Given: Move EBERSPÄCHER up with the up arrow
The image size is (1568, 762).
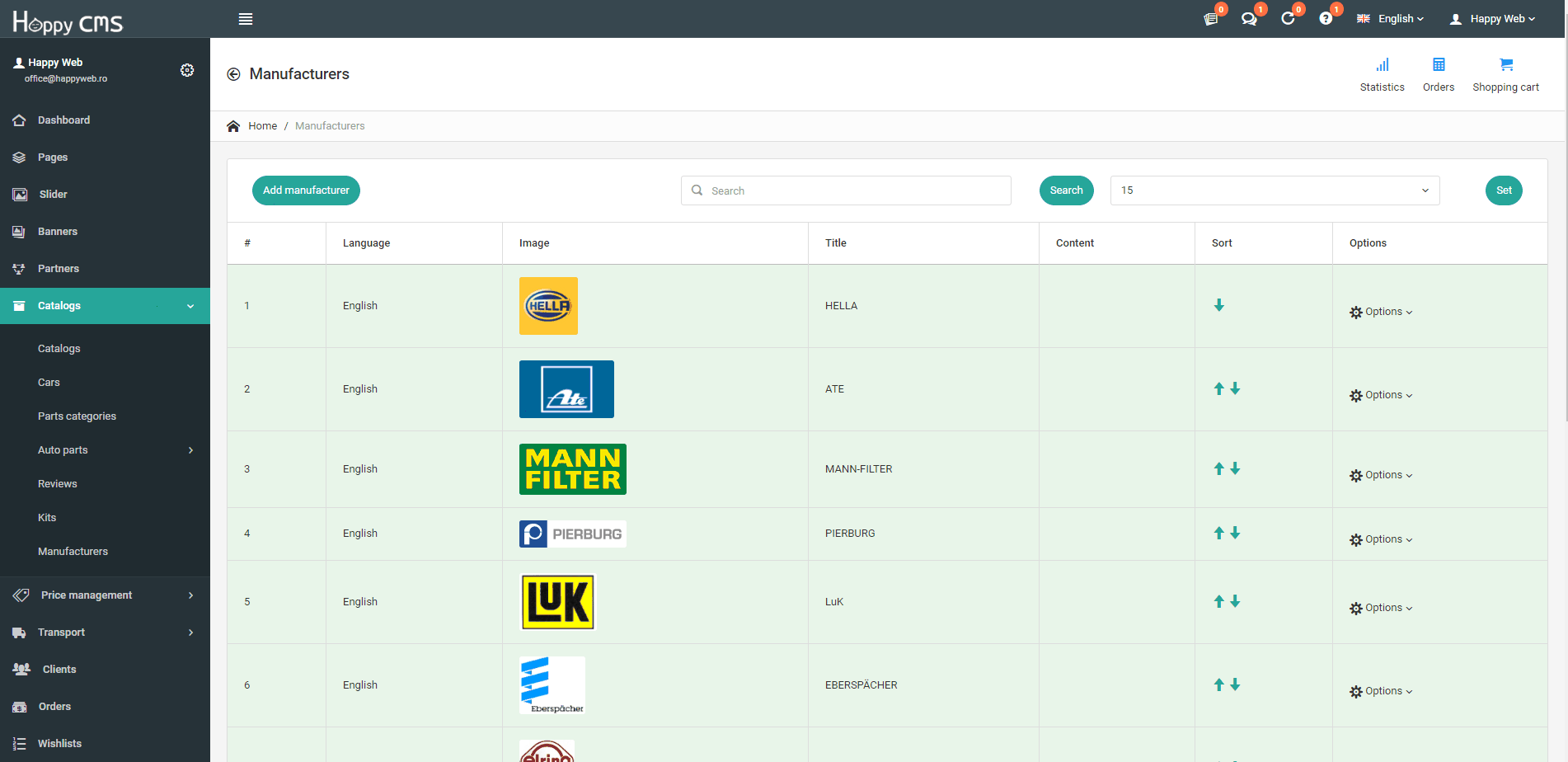Looking at the screenshot, I should click(1219, 684).
